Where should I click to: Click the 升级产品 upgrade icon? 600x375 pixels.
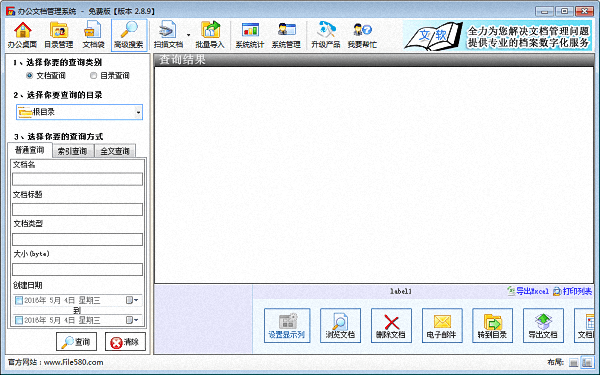(x=326, y=35)
